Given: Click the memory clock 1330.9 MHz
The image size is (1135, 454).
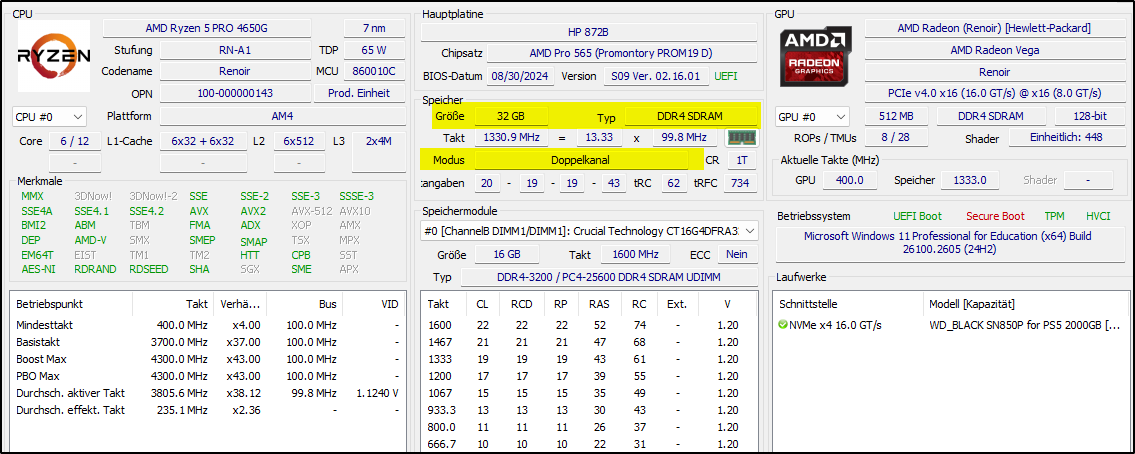Looking at the screenshot, I should [511, 138].
